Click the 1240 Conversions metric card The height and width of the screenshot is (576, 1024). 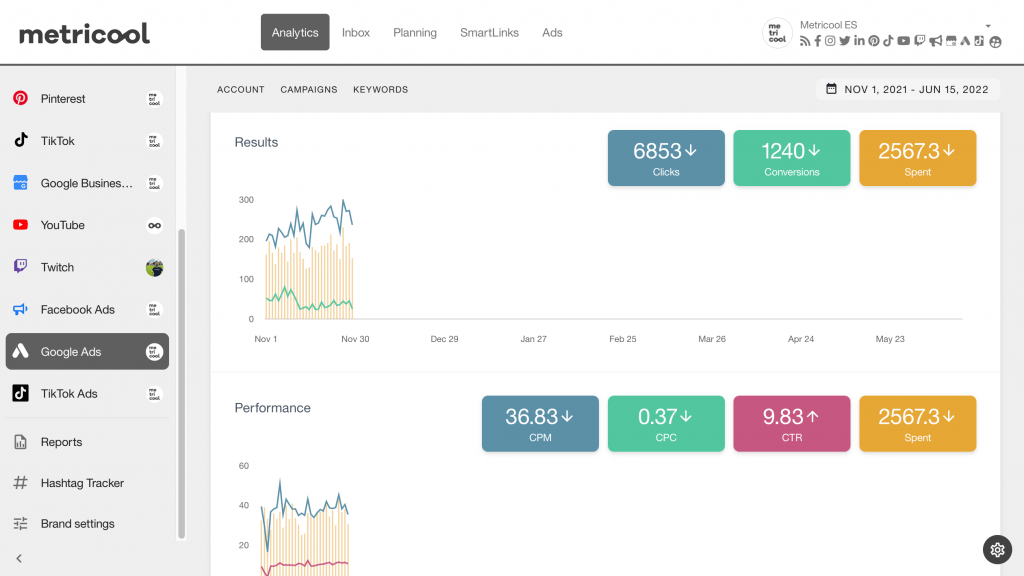point(792,158)
